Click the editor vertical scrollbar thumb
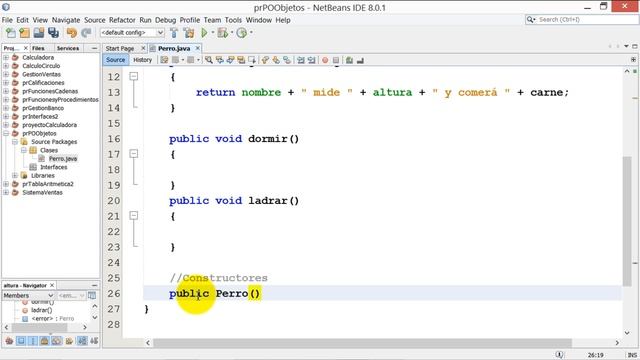640x360 pixels. click(627, 222)
